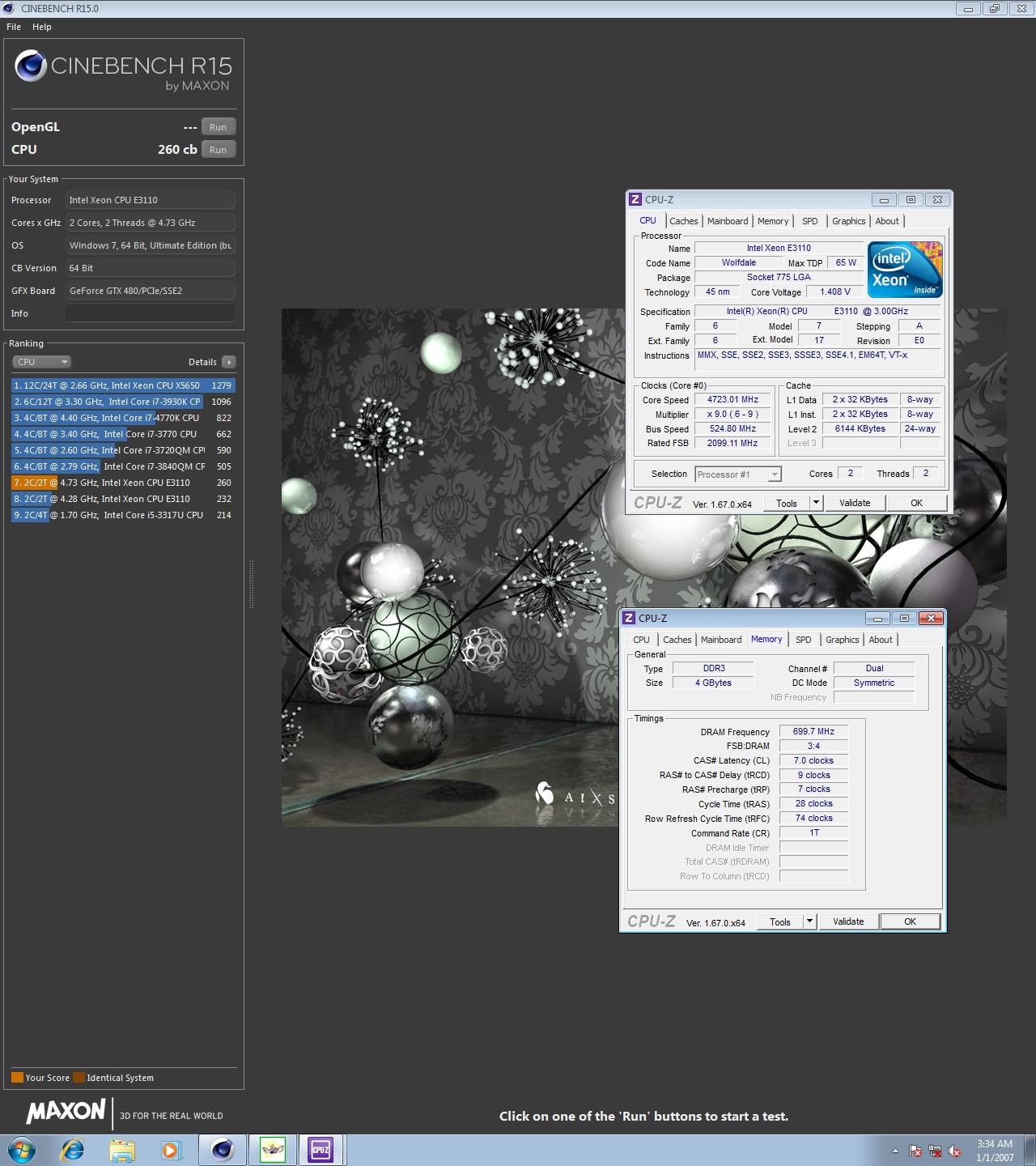
Task: Switch to Mainboard tab in upper CPU-Z
Action: [728, 221]
